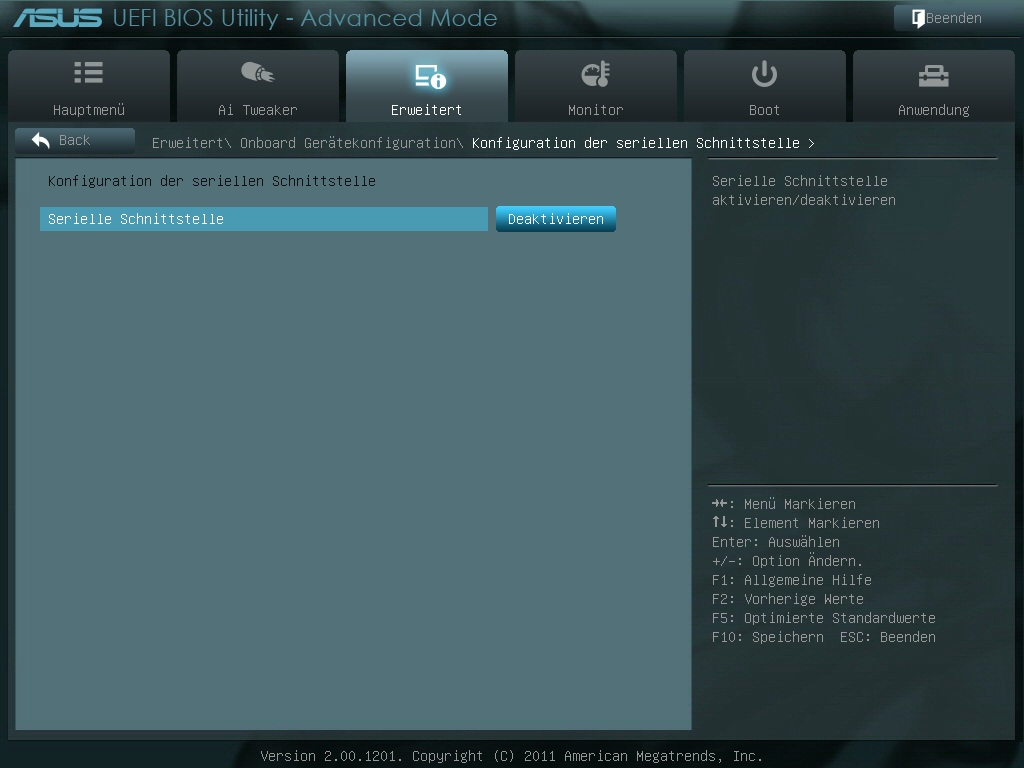The width and height of the screenshot is (1024, 768).
Task: Click the Ai Tweaker rocket icon
Action: coord(258,72)
